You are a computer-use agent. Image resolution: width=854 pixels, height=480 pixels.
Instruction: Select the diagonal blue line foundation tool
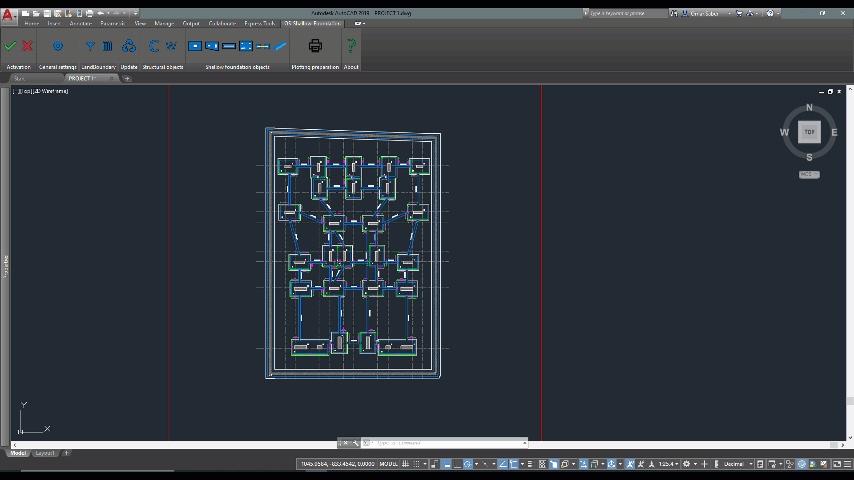pos(281,46)
